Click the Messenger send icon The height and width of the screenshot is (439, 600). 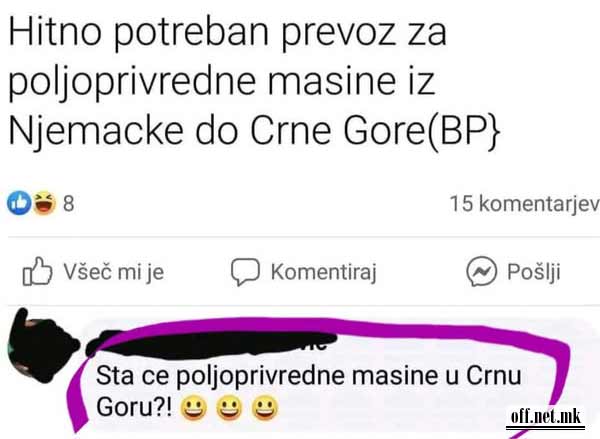pos(482,271)
